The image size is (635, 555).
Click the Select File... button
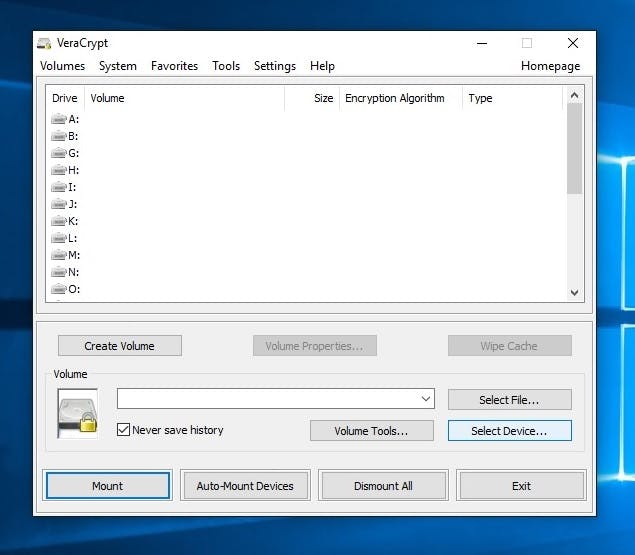pyautogui.click(x=509, y=400)
